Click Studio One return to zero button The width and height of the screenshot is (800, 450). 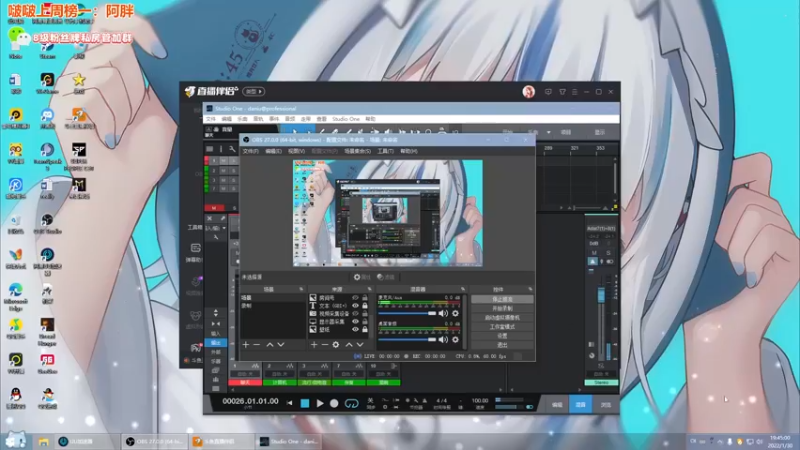[289, 403]
